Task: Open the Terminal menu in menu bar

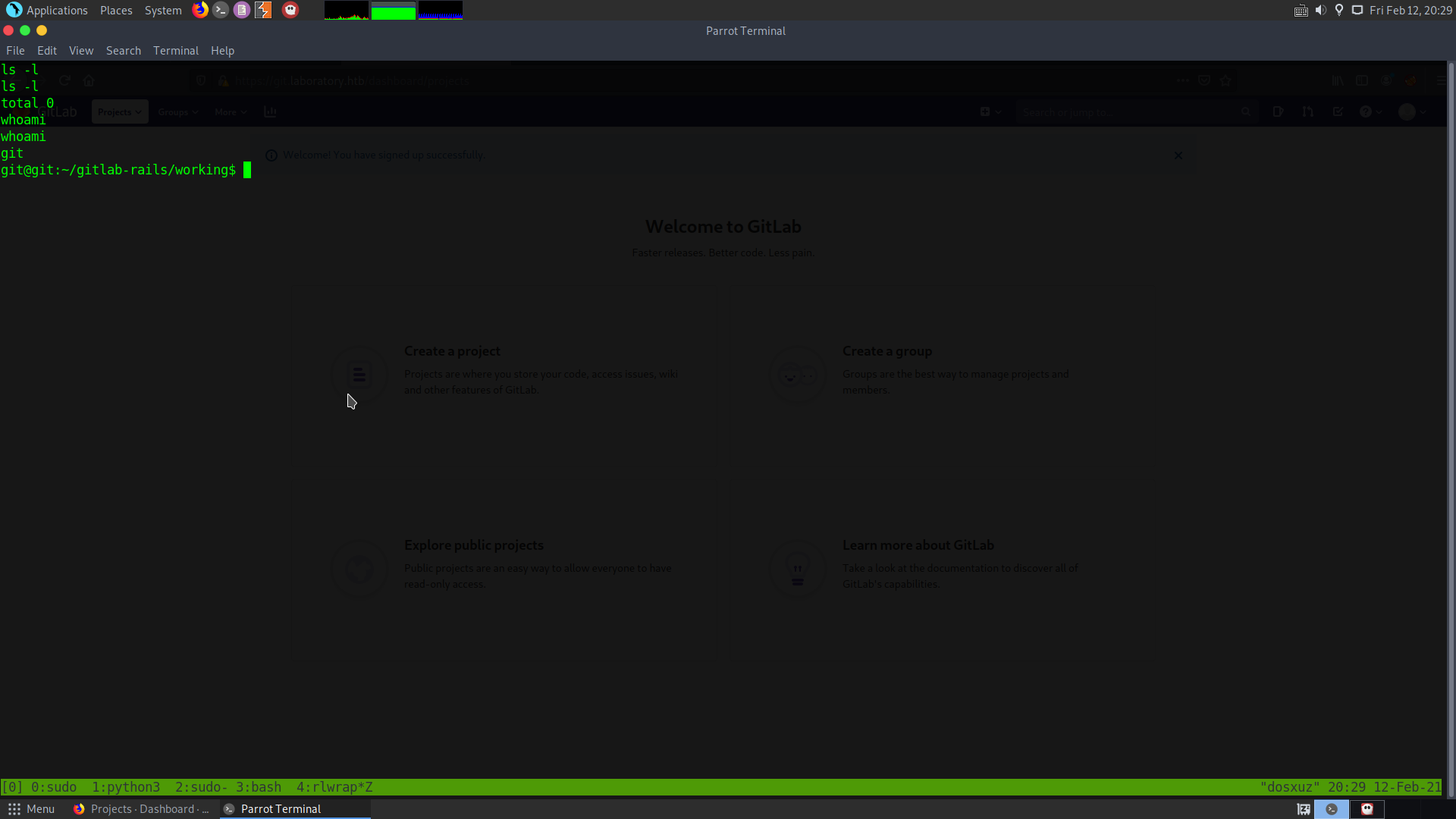Action: pyautogui.click(x=175, y=51)
